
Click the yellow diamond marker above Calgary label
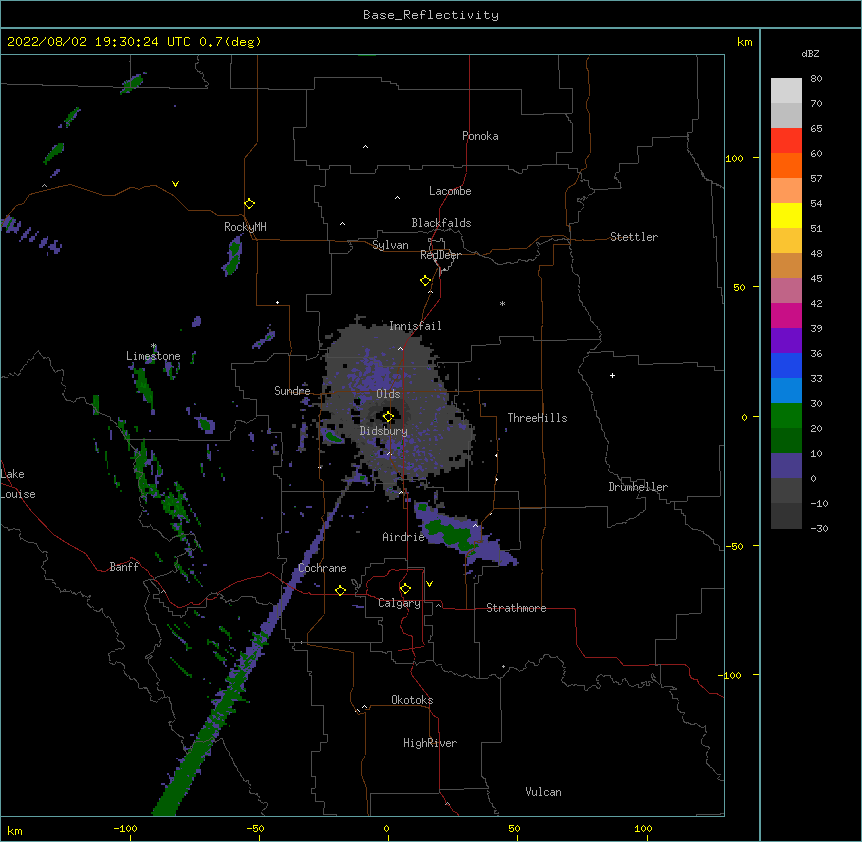pyautogui.click(x=405, y=589)
